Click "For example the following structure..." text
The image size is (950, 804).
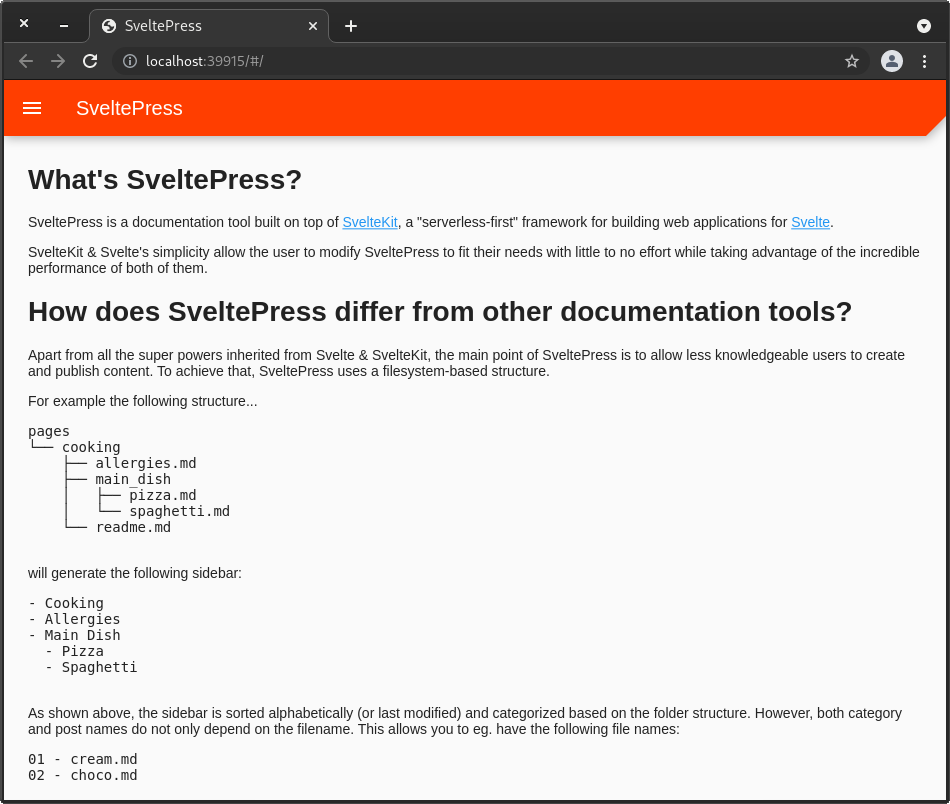pos(142,401)
